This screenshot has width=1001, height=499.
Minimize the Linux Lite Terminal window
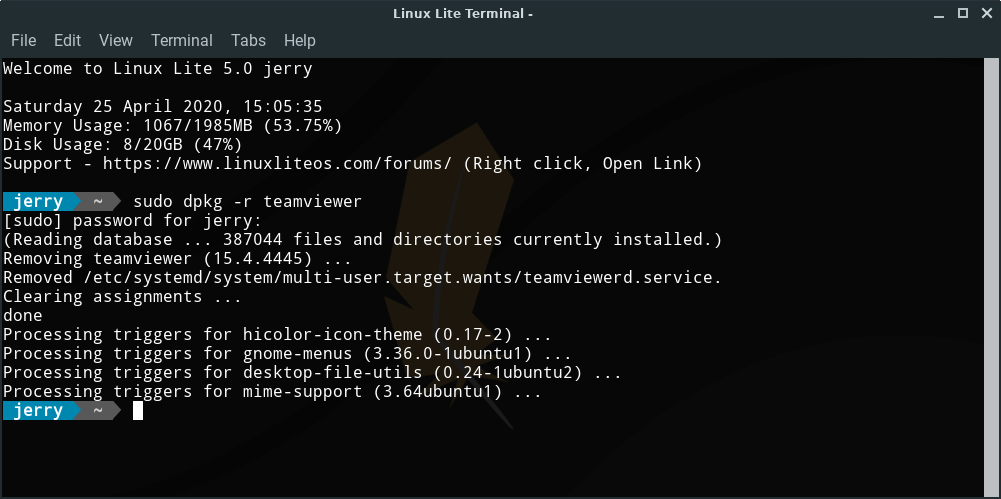(939, 13)
